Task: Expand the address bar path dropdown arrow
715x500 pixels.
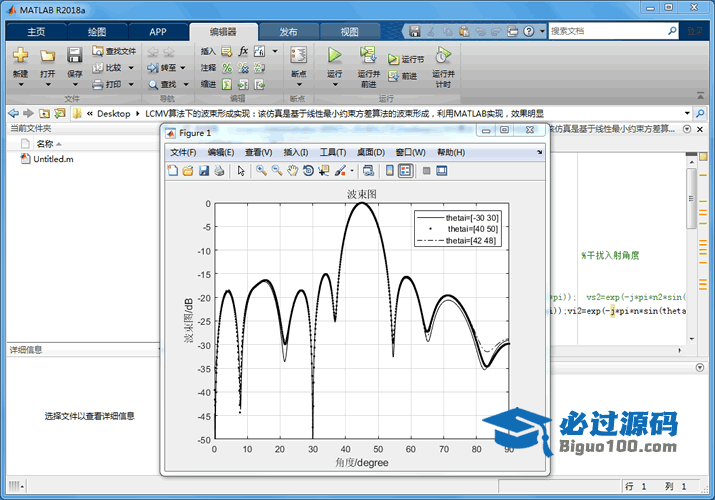Action: click(x=687, y=113)
